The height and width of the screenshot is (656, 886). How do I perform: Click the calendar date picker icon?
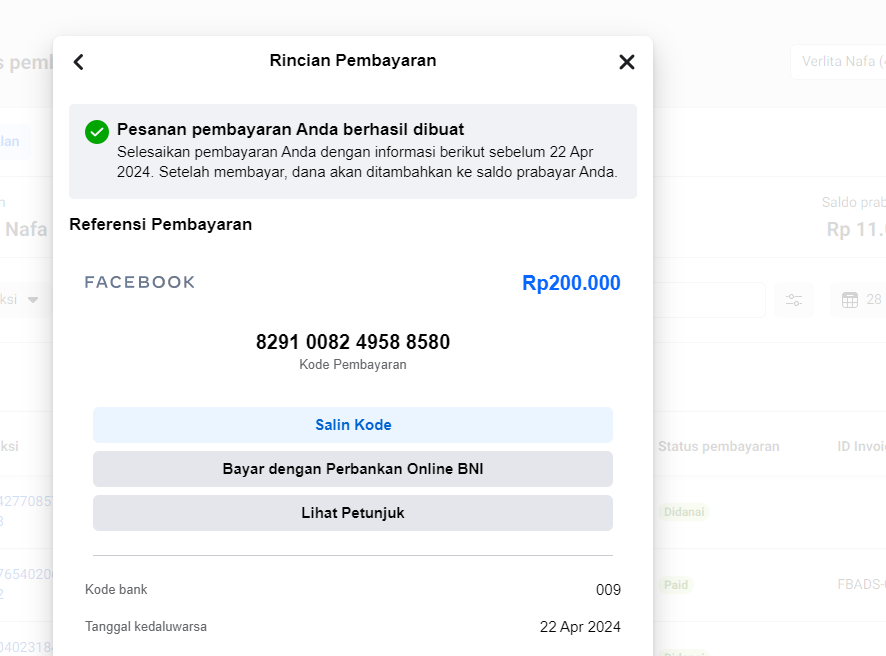tap(850, 300)
